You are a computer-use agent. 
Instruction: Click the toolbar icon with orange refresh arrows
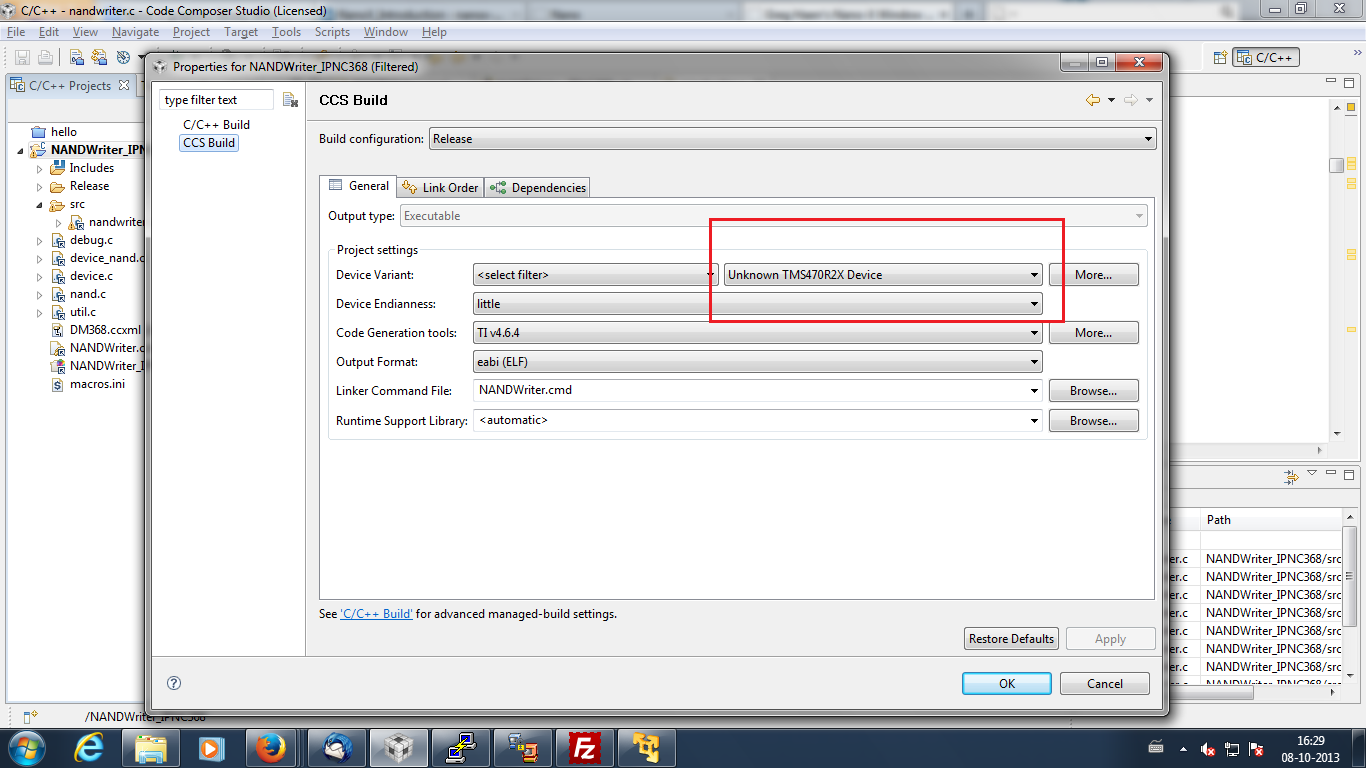coord(99,58)
